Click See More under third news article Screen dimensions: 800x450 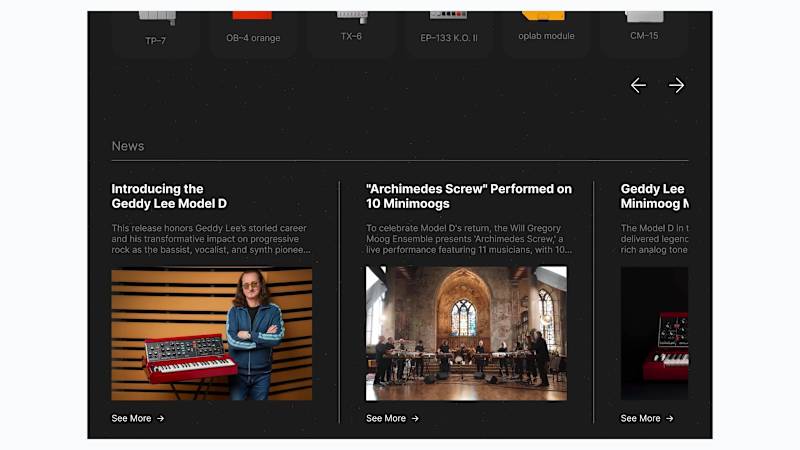coord(647,418)
